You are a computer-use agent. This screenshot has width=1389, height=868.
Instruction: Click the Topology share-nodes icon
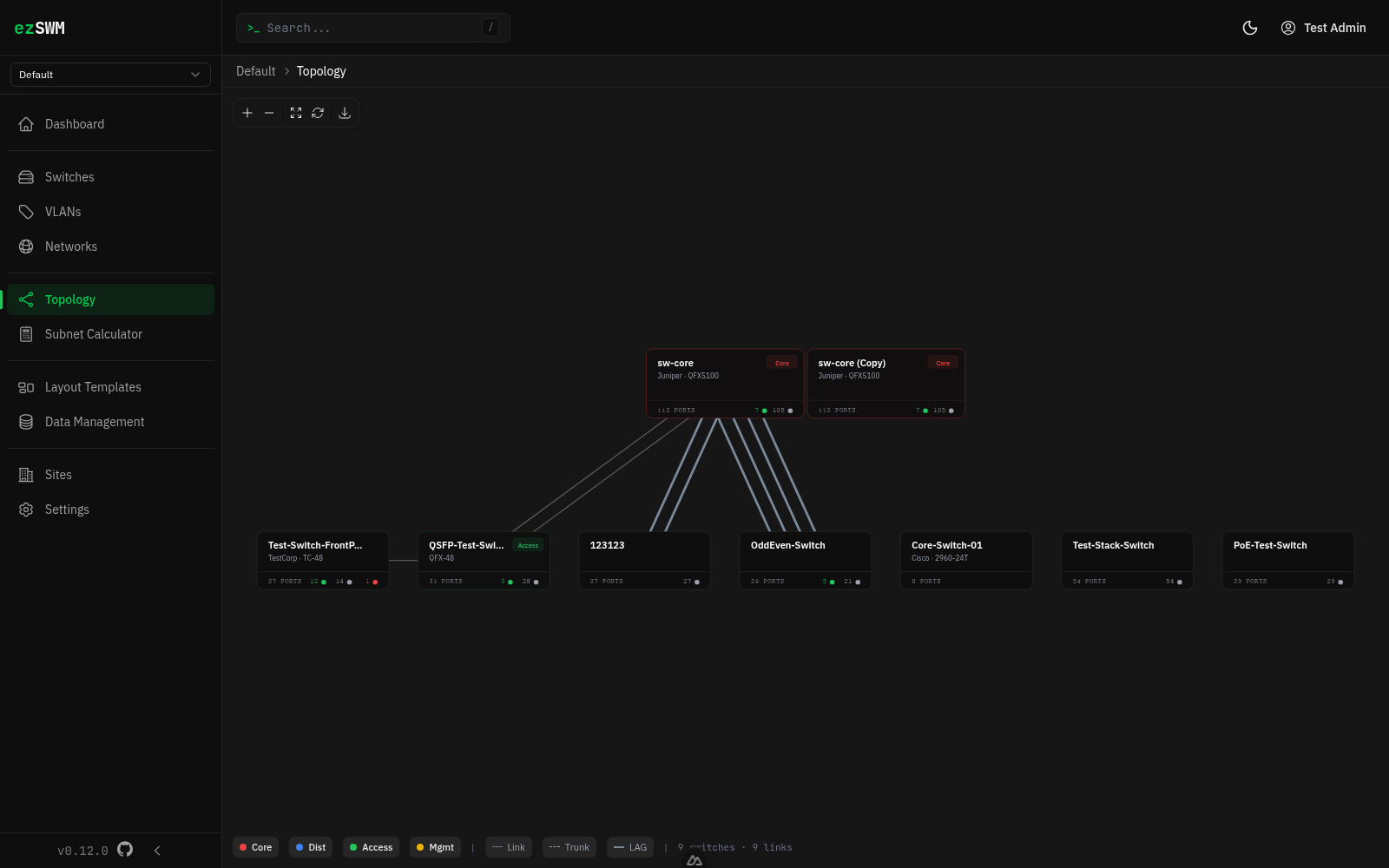pyautogui.click(x=26, y=299)
